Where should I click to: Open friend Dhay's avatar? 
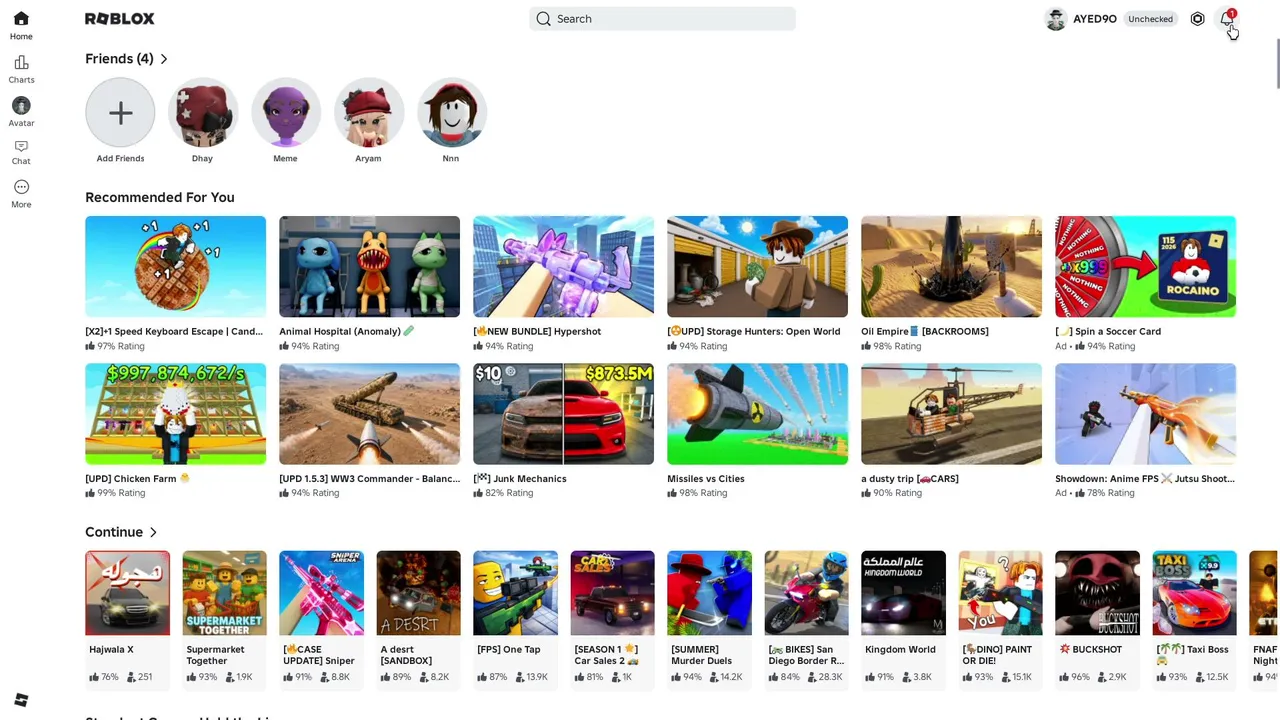tap(202, 113)
